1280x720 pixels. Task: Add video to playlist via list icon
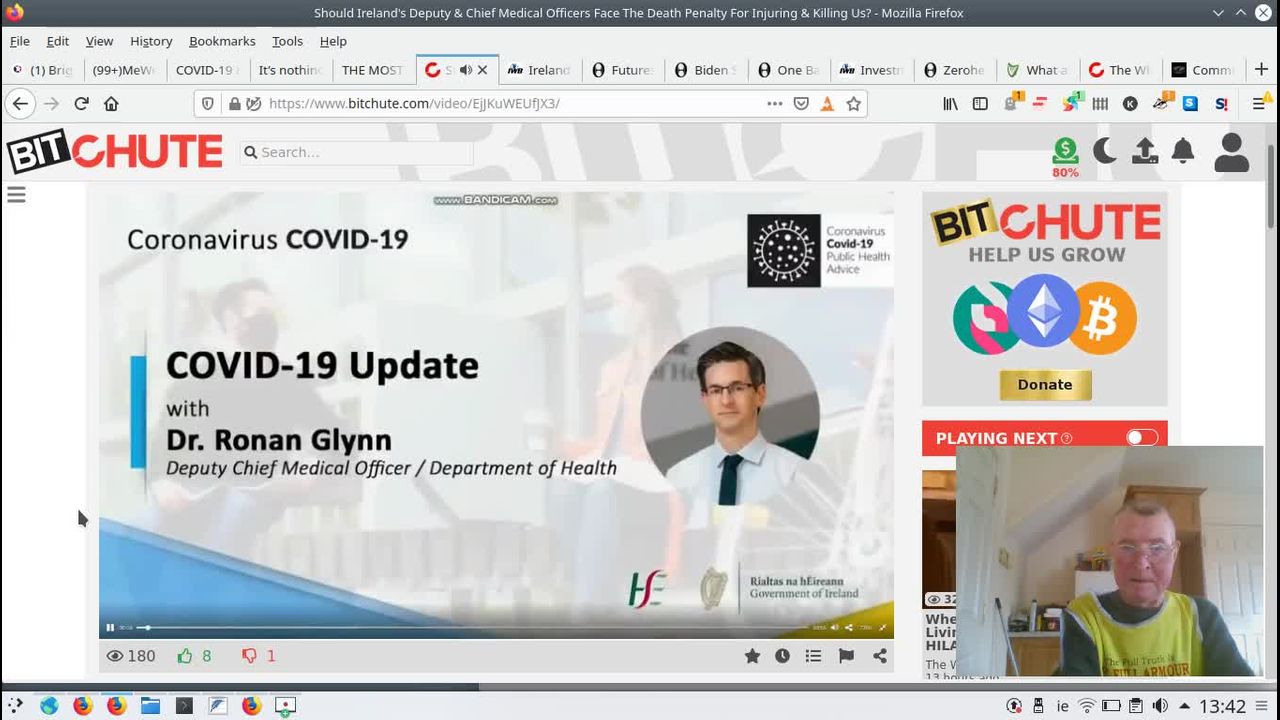pos(813,656)
